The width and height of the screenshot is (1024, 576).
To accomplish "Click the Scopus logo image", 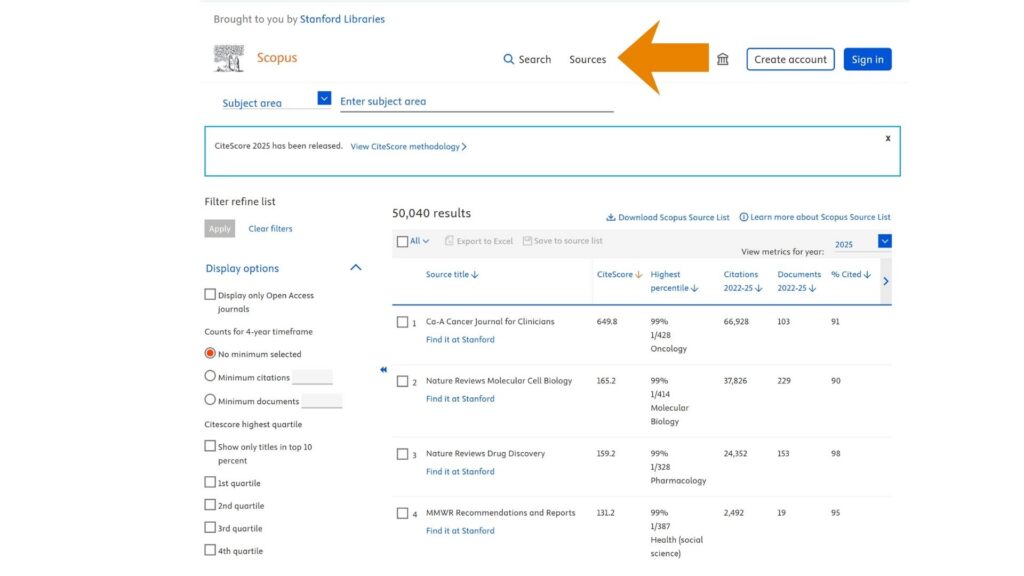I will [229, 58].
